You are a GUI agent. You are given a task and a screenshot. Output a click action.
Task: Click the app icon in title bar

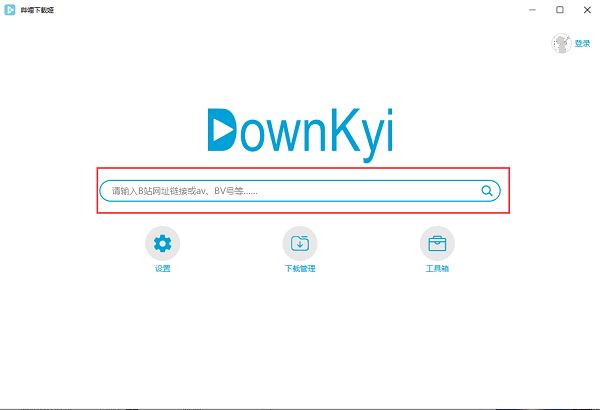tap(10, 10)
